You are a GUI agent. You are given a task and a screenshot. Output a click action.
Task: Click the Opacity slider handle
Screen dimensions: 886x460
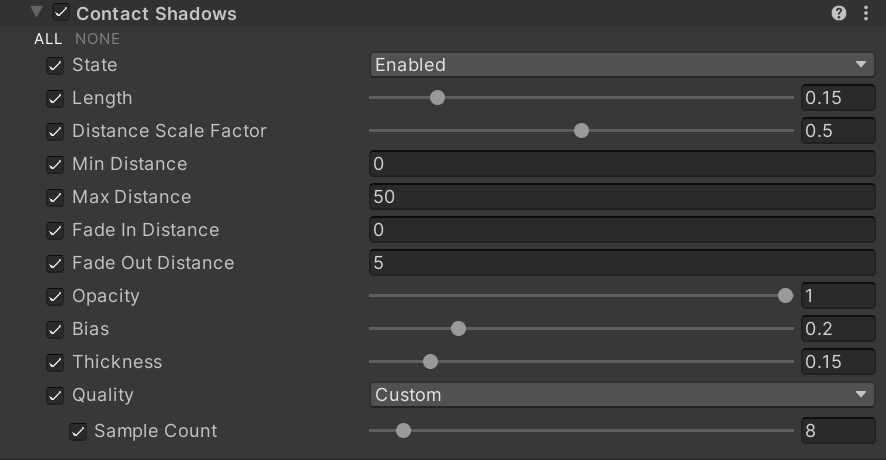click(785, 296)
